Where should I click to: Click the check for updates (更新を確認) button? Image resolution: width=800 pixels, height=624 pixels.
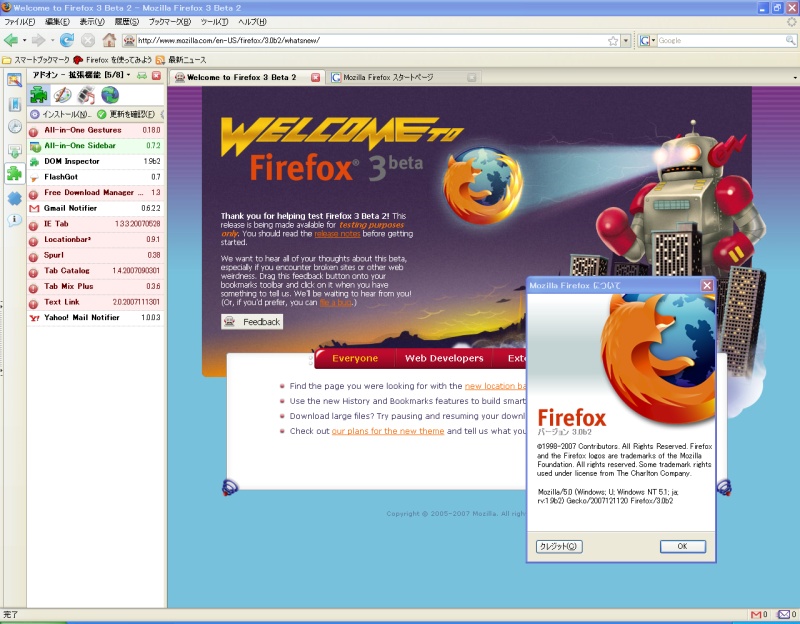click(126, 114)
